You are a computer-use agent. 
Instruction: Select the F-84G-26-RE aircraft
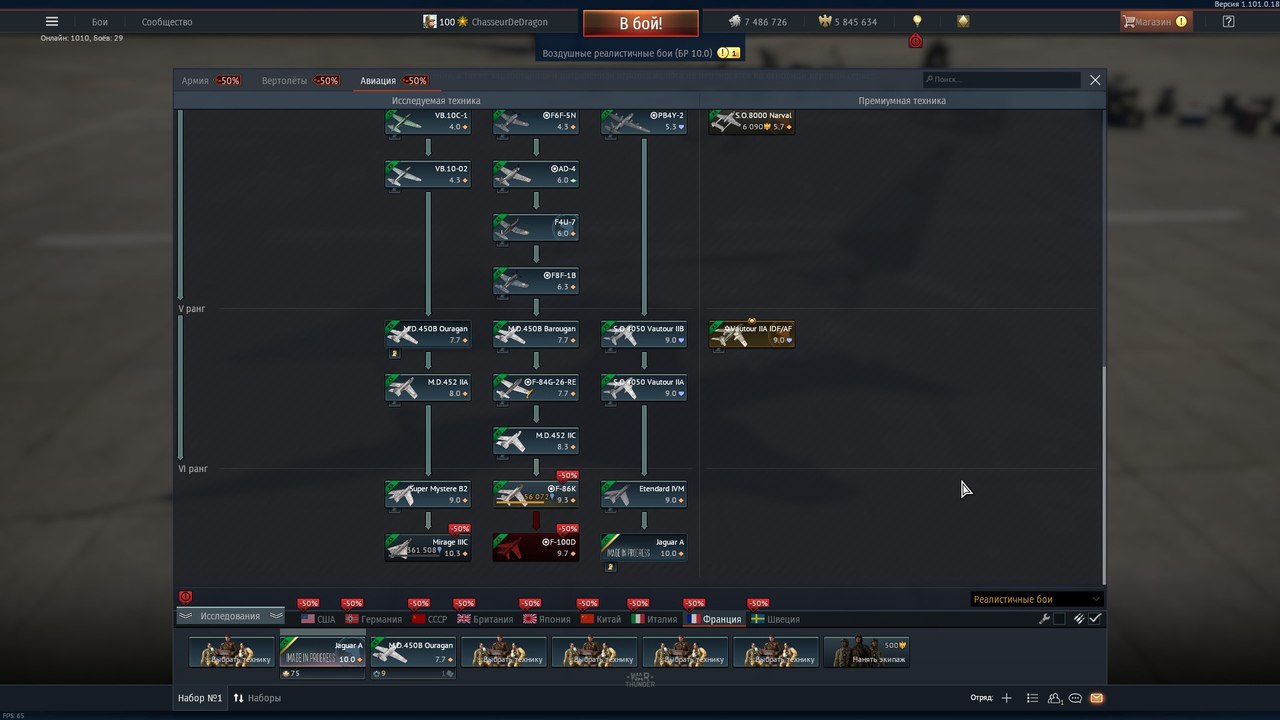[536, 388]
